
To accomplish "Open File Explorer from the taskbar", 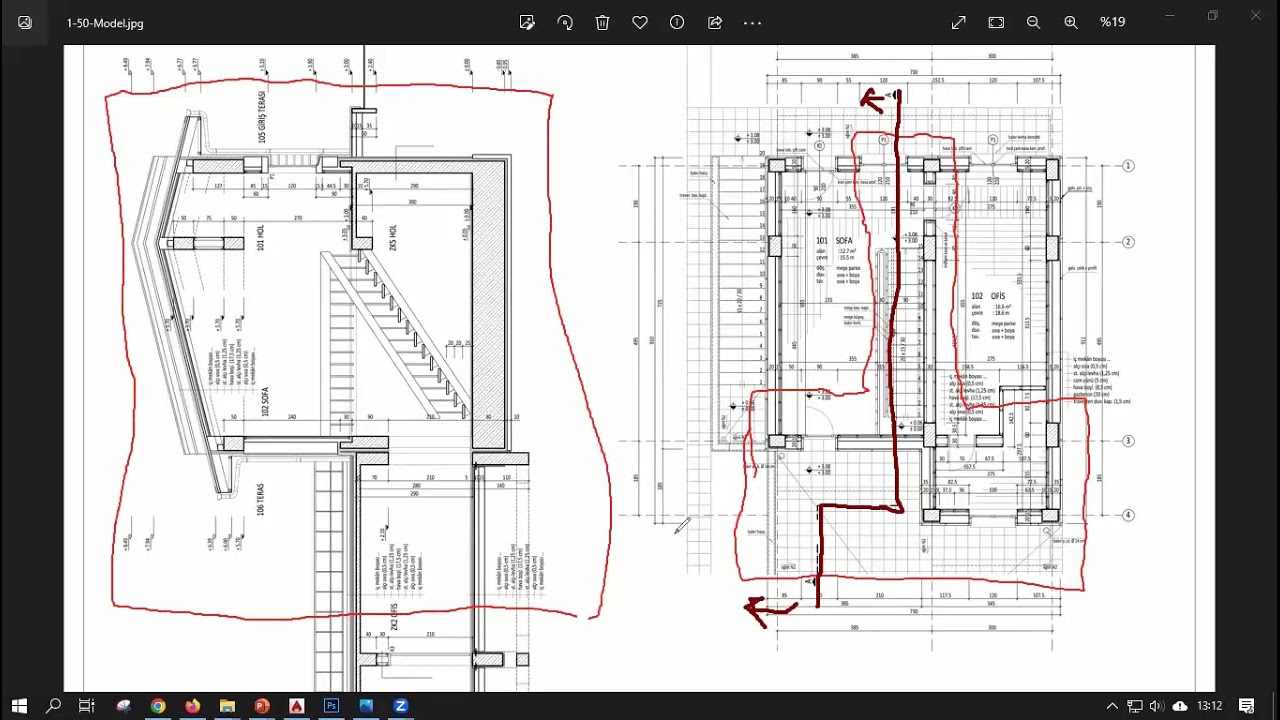I will click(227, 706).
